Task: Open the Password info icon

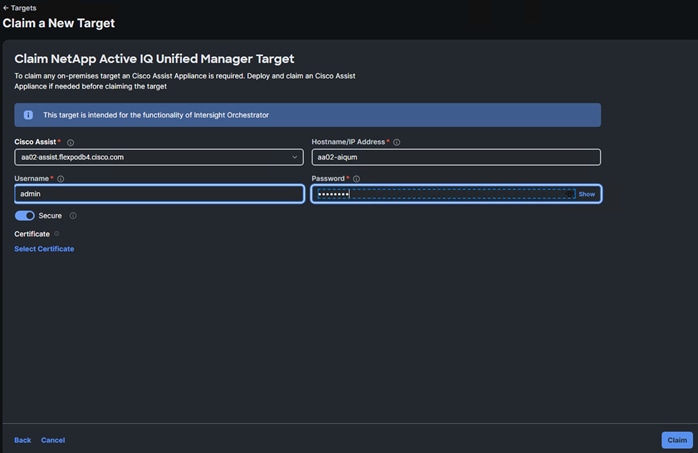Action: coord(357,179)
